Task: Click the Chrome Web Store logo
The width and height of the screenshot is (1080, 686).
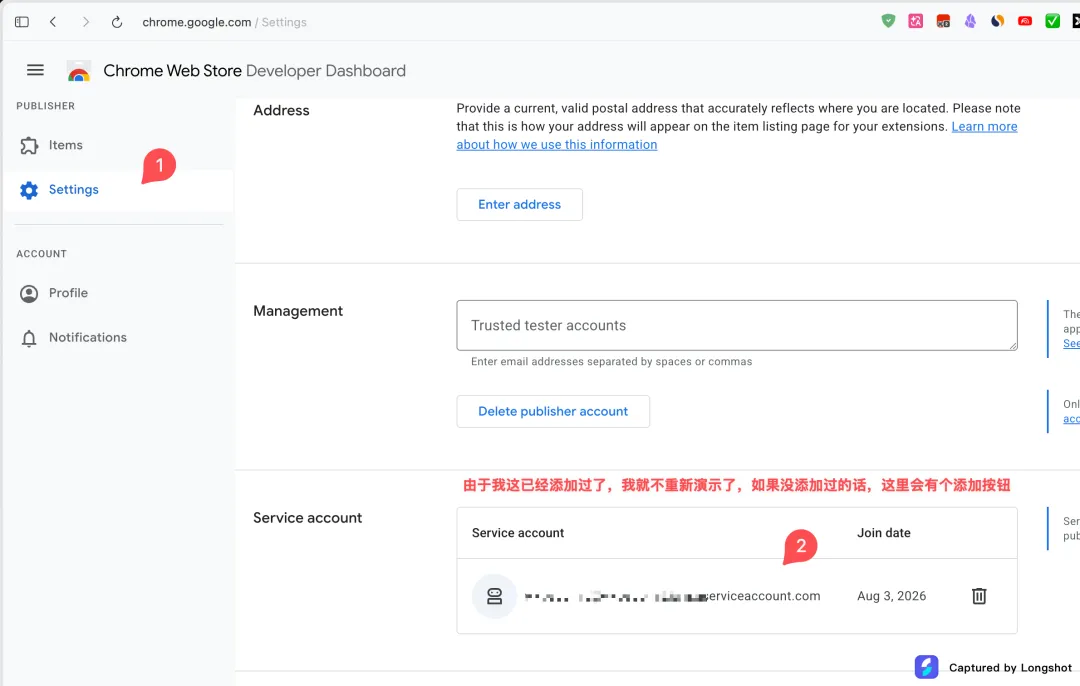Action: pyautogui.click(x=79, y=71)
